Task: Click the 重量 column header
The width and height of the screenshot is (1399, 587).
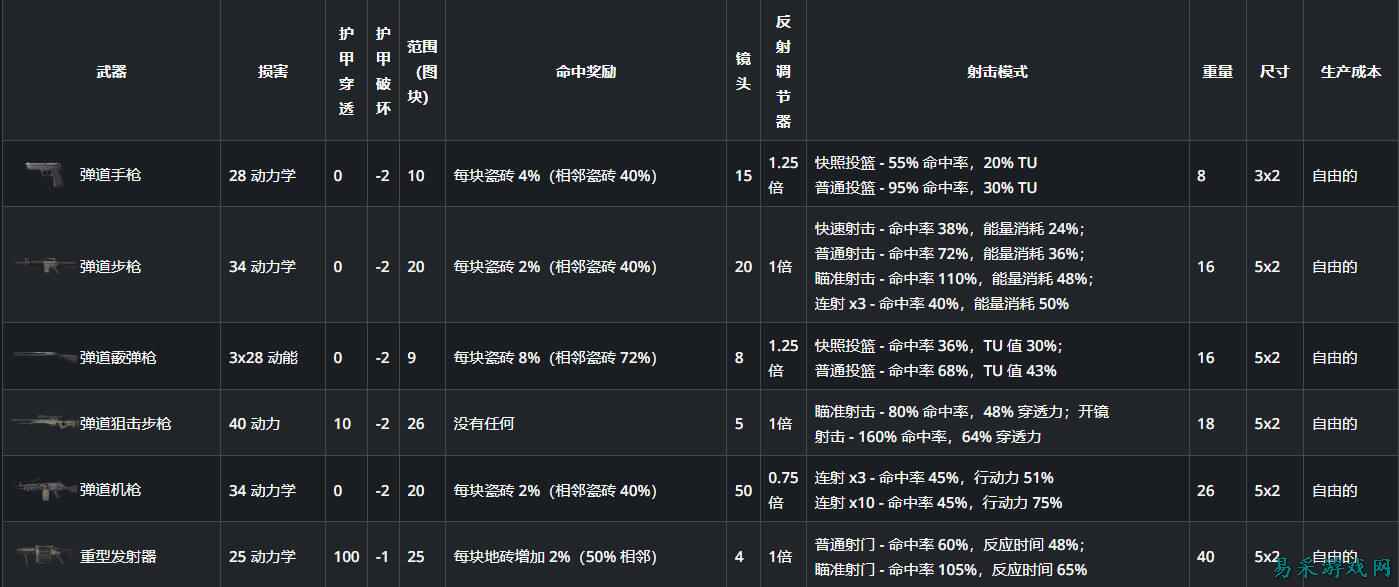Action: (x=1217, y=71)
